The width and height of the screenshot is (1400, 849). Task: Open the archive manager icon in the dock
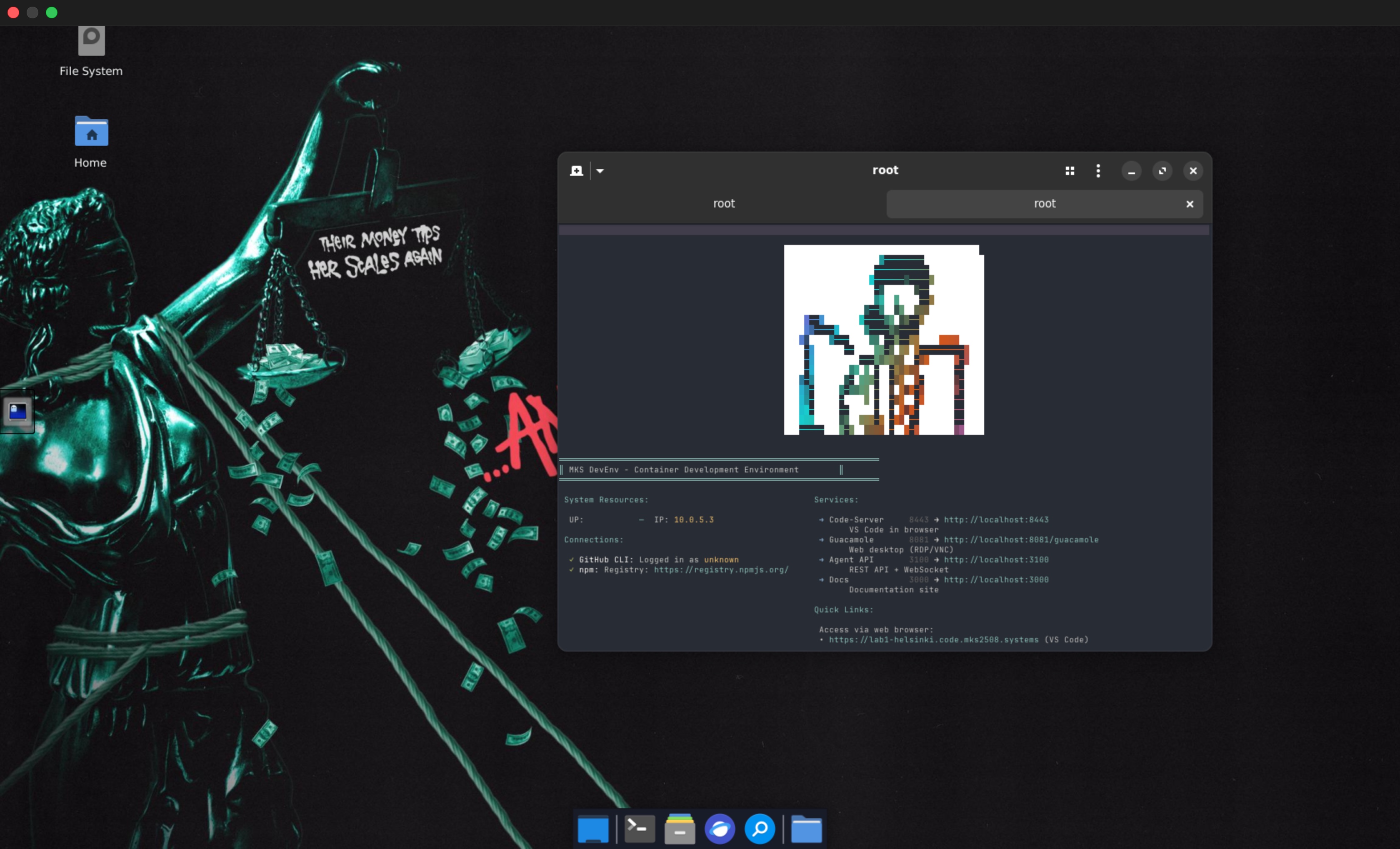pyautogui.click(x=680, y=829)
